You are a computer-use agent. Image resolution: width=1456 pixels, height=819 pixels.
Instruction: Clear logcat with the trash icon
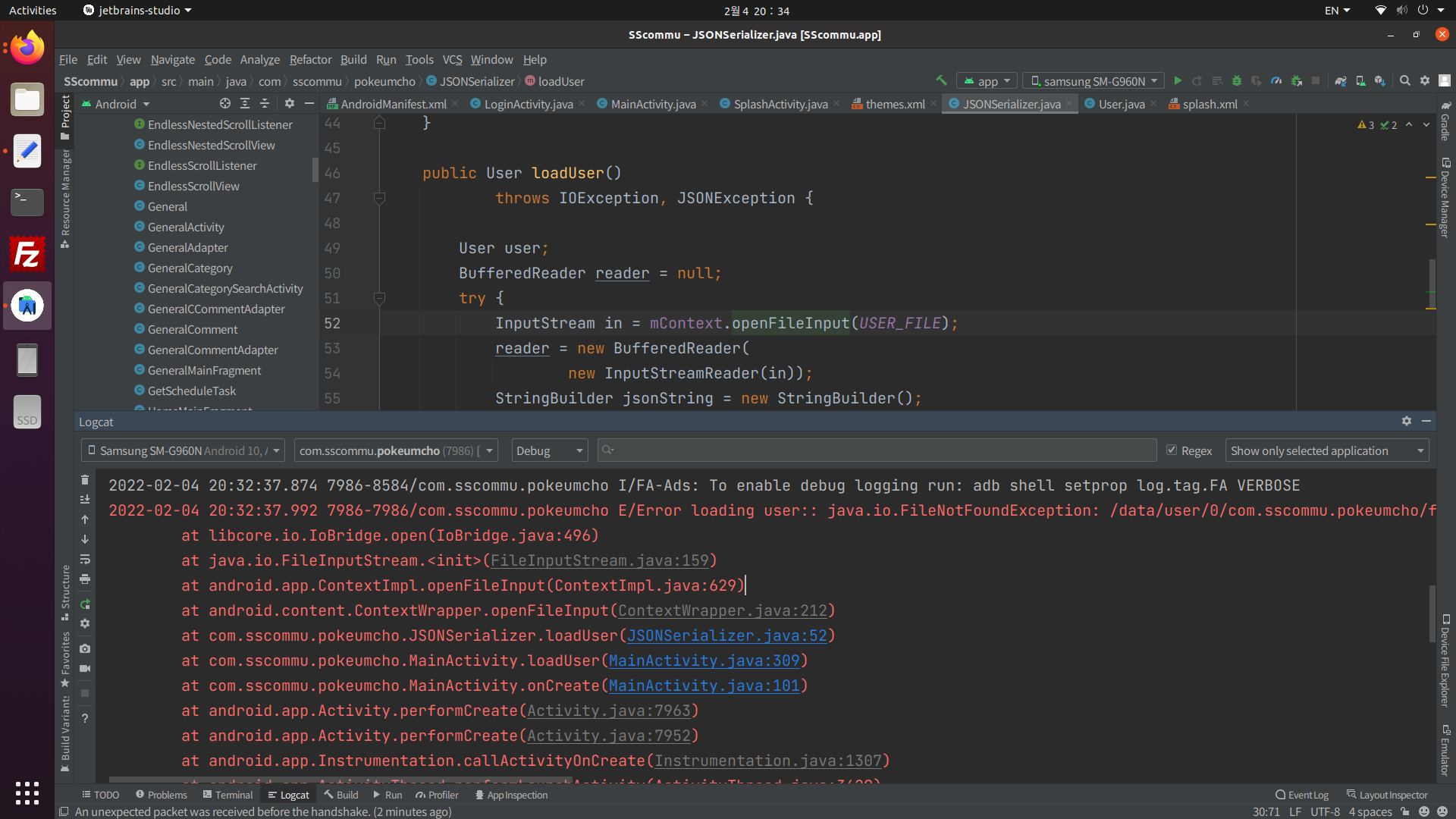[x=85, y=479]
